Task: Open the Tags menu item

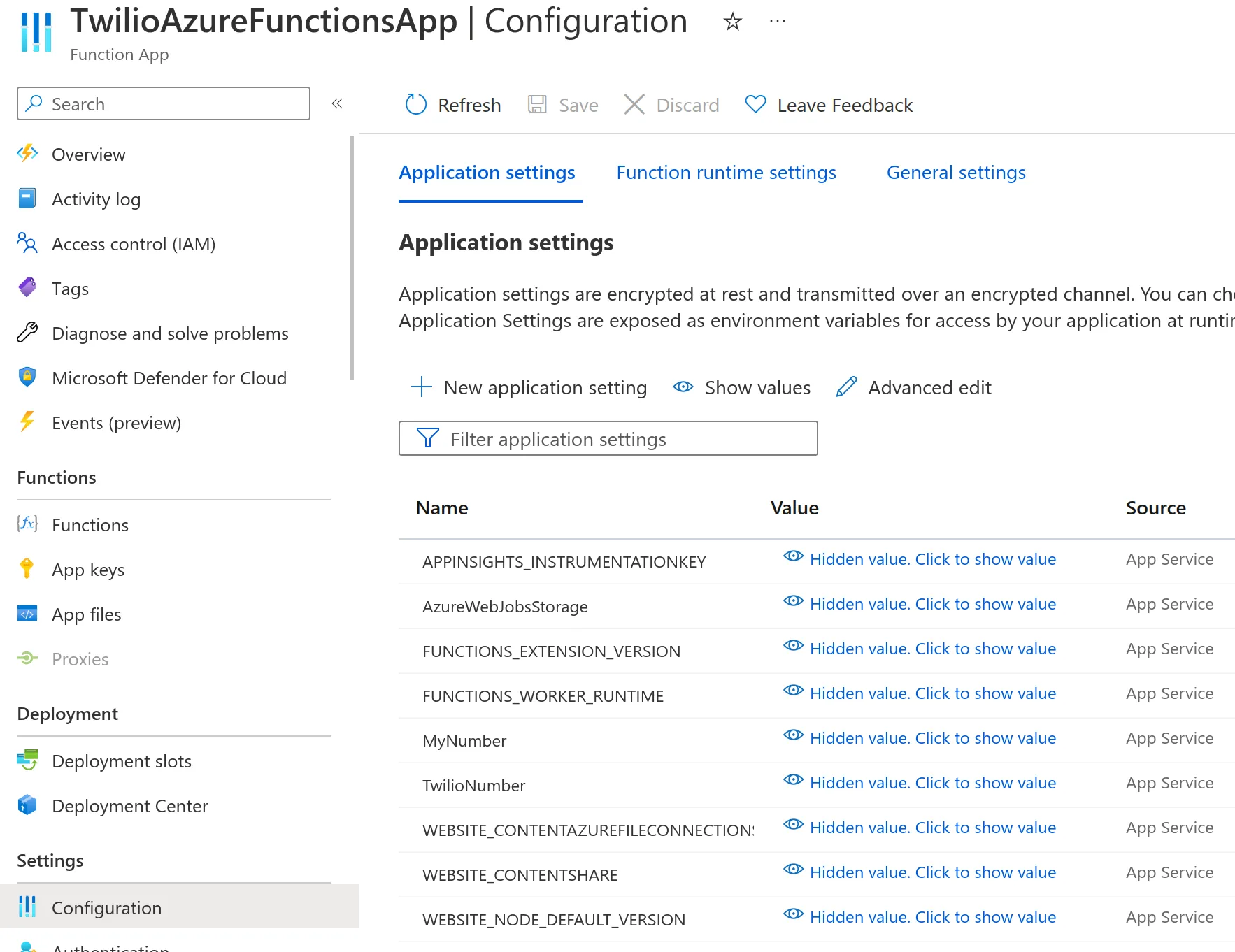Action: 70,289
